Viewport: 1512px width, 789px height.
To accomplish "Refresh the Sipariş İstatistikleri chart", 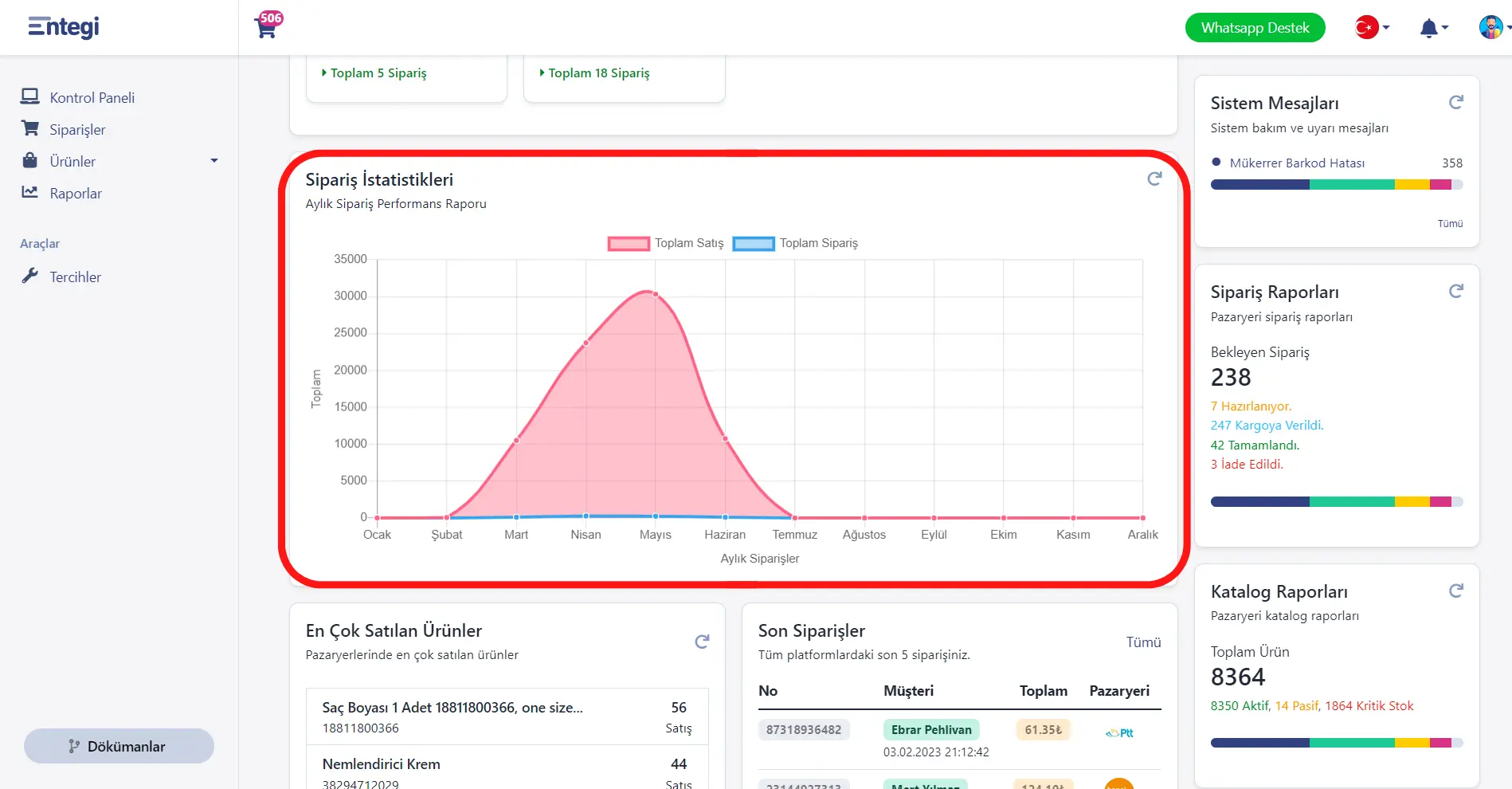I will [1154, 179].
